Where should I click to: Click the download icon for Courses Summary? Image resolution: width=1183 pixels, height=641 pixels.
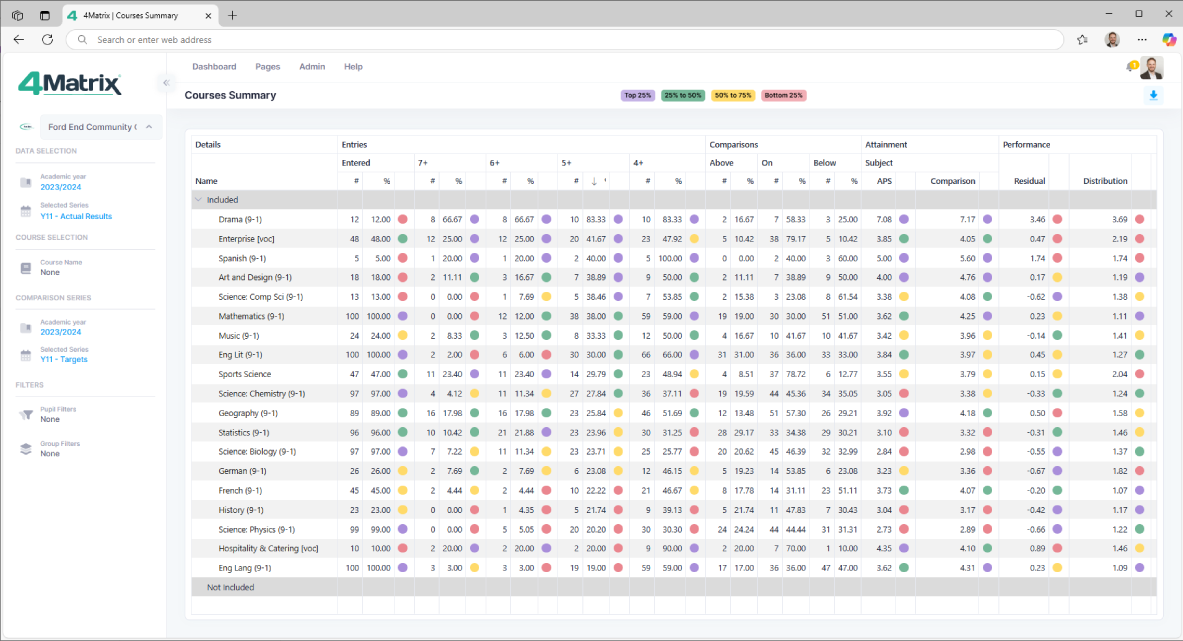1153,95
